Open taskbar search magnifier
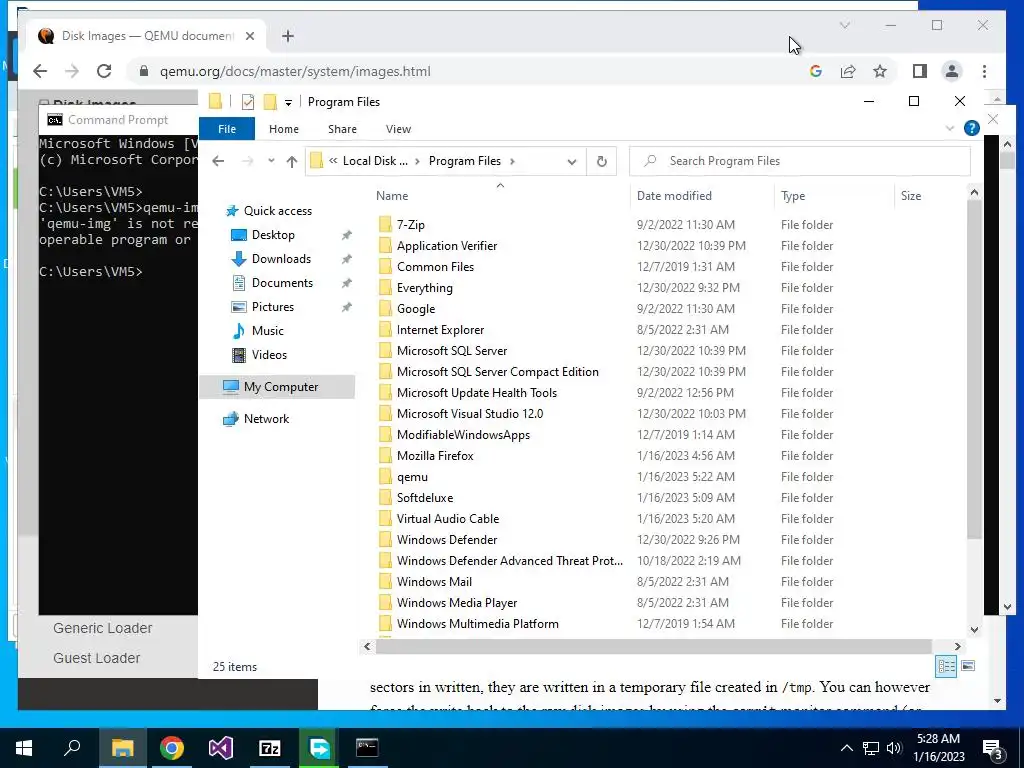The image size is (1024, 768). (x=72, y=748)
